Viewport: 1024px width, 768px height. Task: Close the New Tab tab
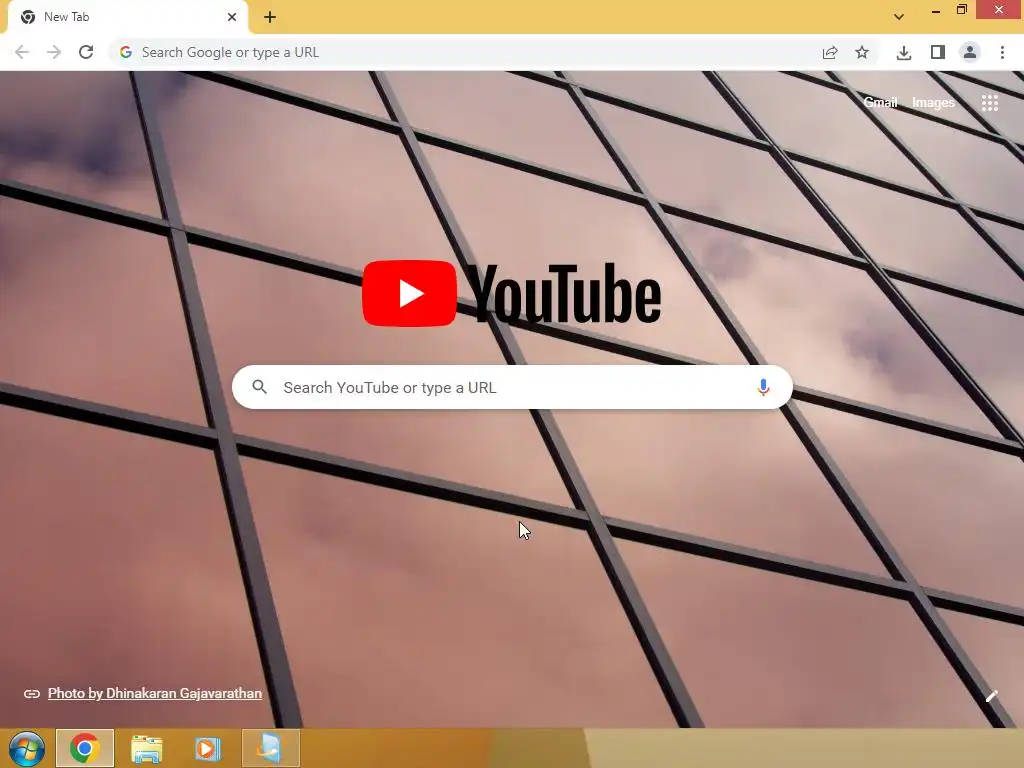click(232, 17)
